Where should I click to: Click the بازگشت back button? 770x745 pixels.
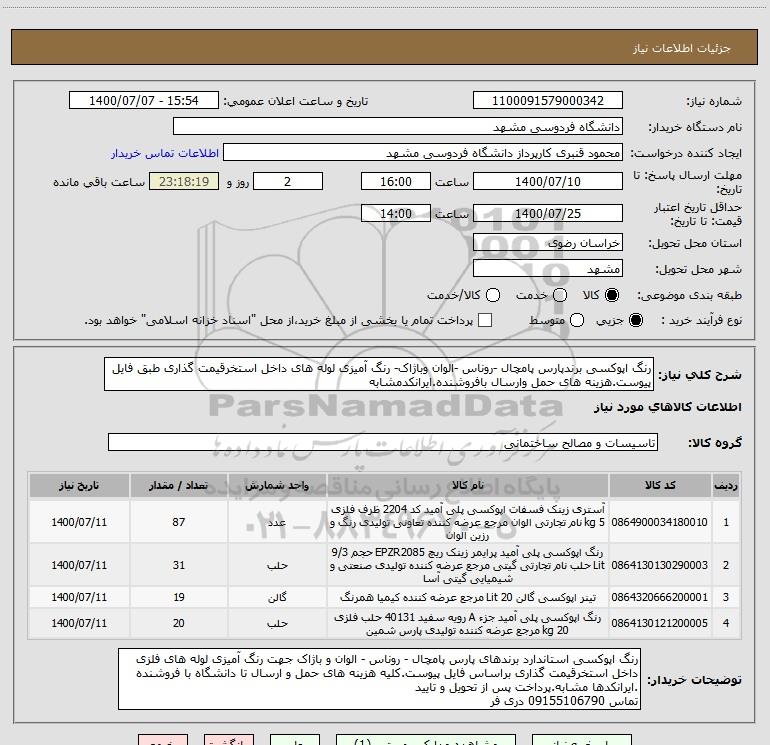pyautogui.click(x=229, y=740)
